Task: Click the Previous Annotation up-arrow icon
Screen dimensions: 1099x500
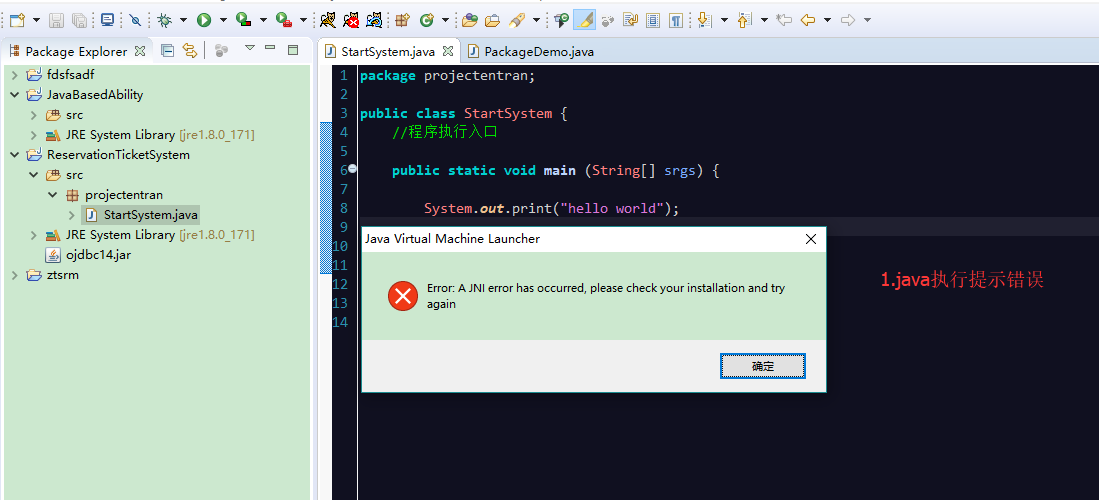Action: [744, 20]
